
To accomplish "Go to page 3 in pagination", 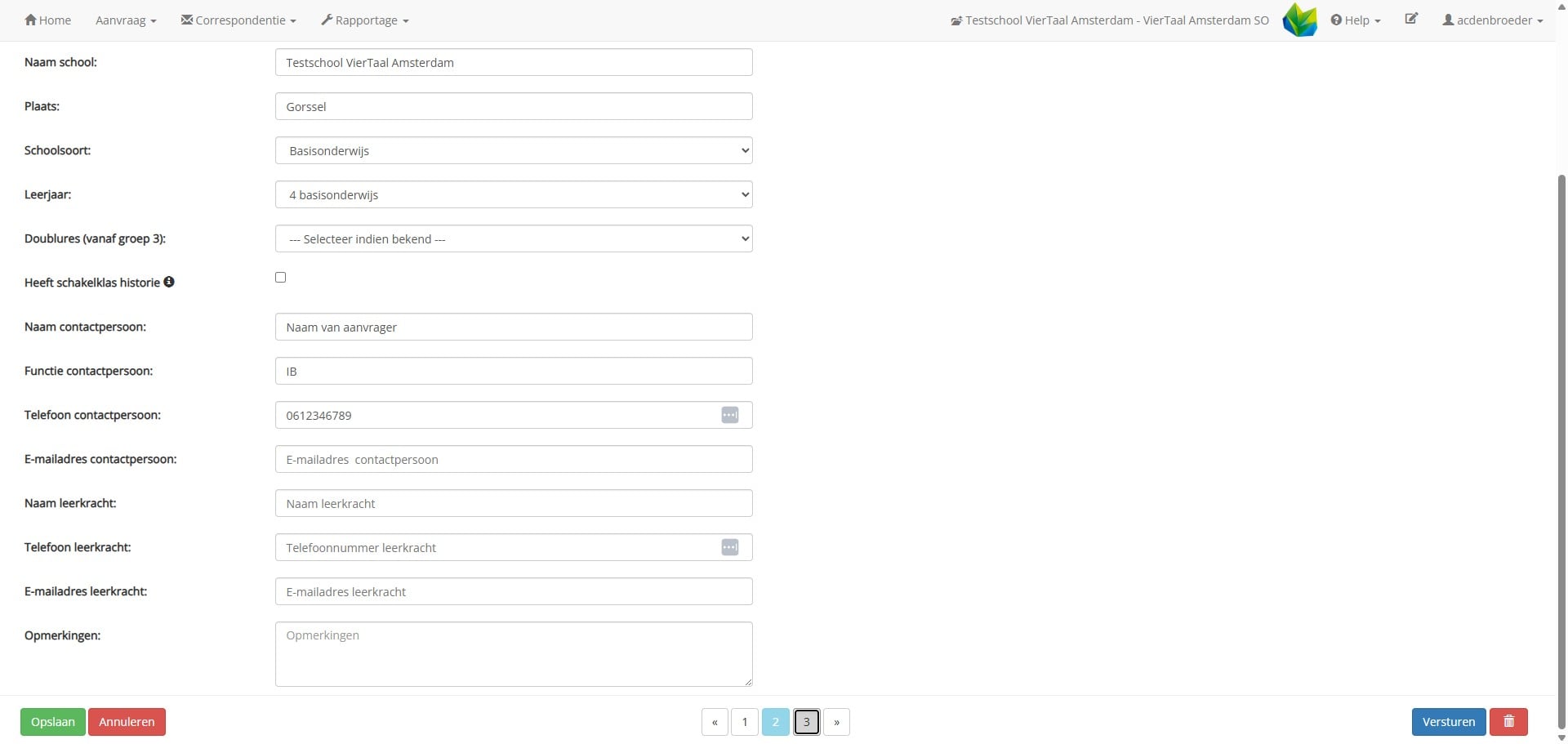I will click(x=807, y=722).
